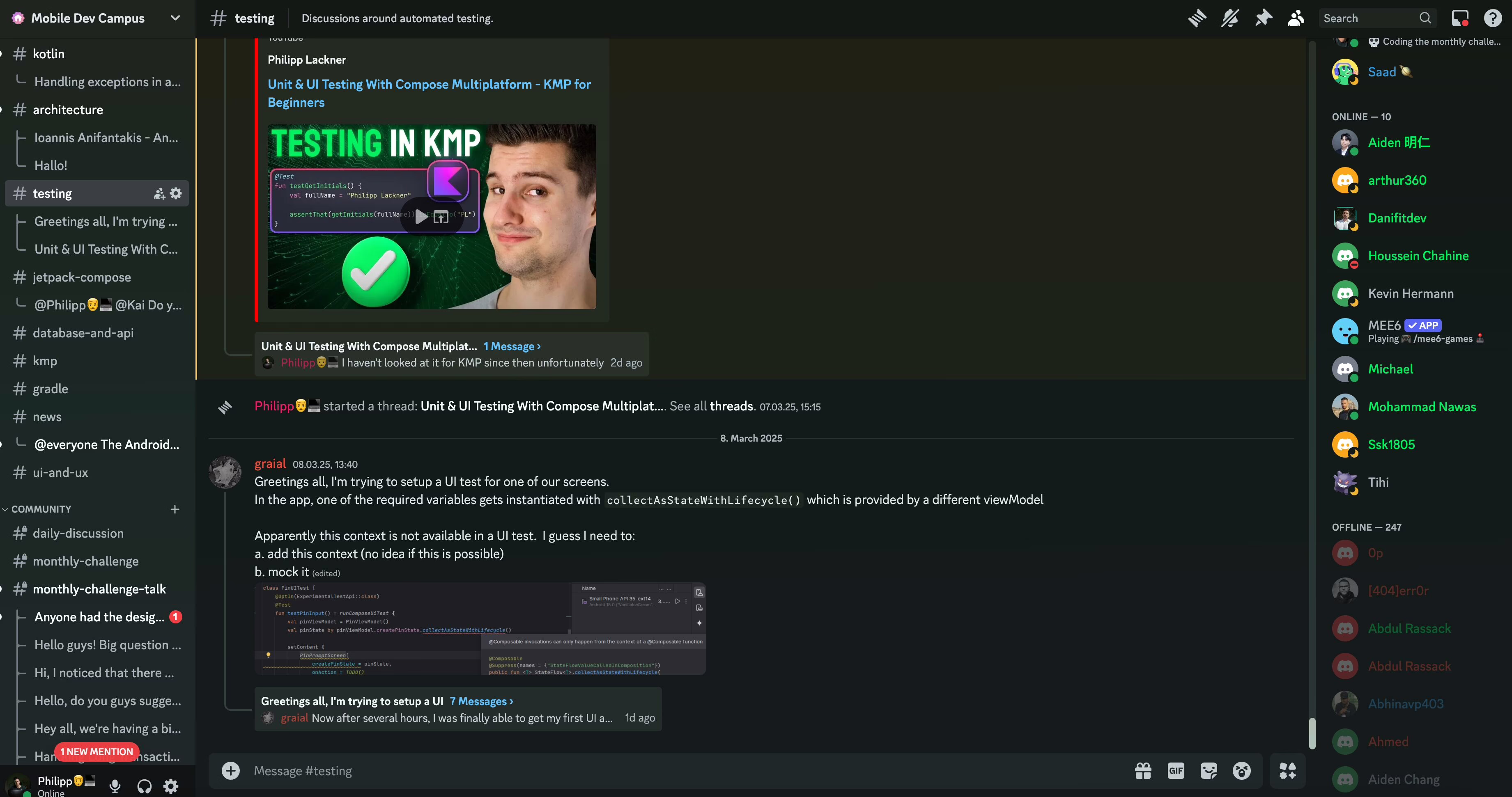Screen dimensions: 1512x797
Task: Play the Testing in KMP video
Action: tap(421, 217)
